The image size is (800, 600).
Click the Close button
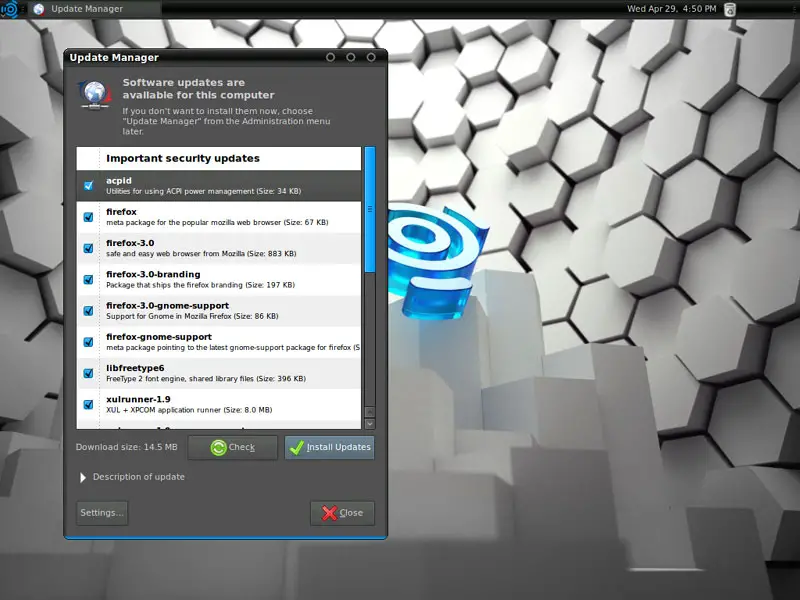(342, 513)
